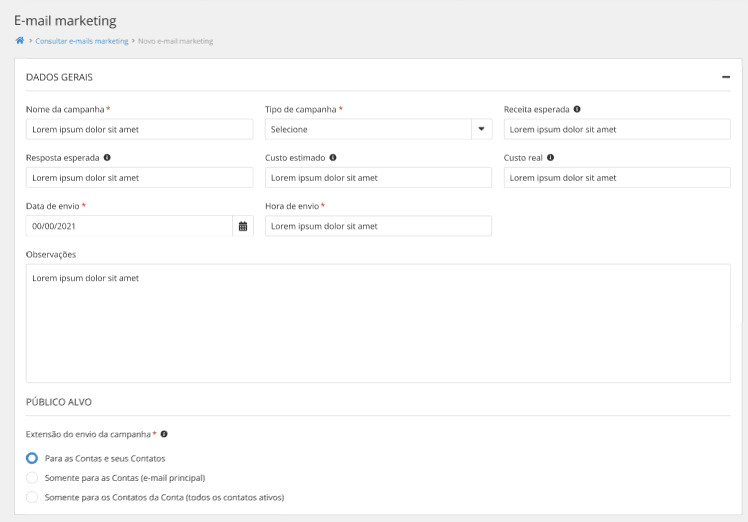Show info tooltip for Receita esperada
Viewport: 748px width, 522px height.
(x=577, y=109)
